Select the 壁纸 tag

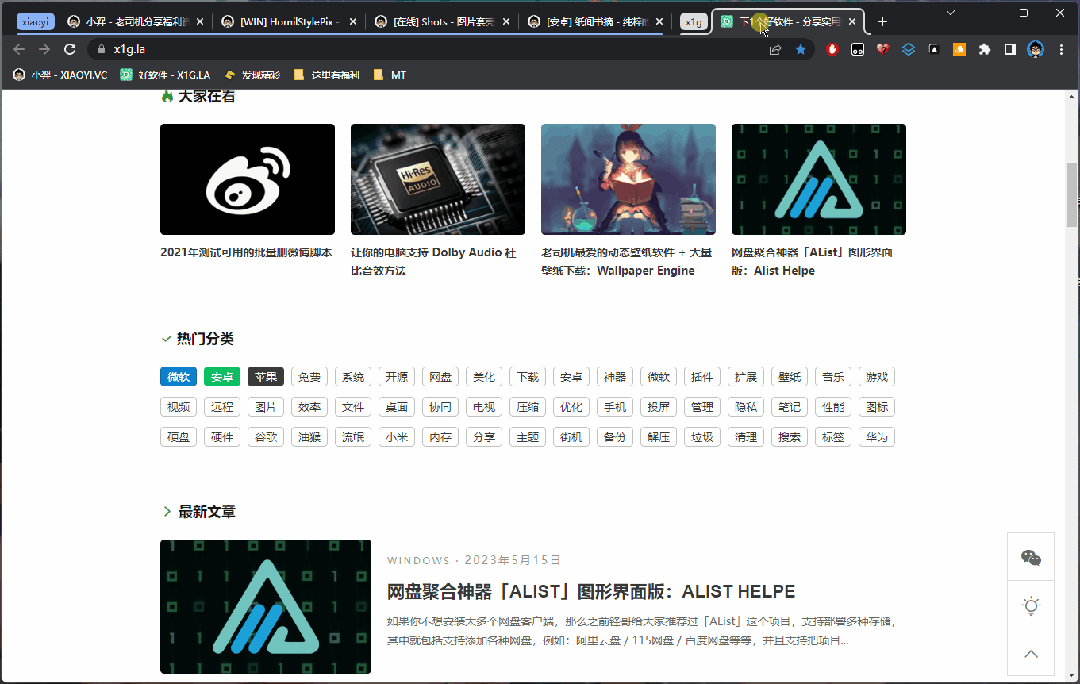pos(789,377)
